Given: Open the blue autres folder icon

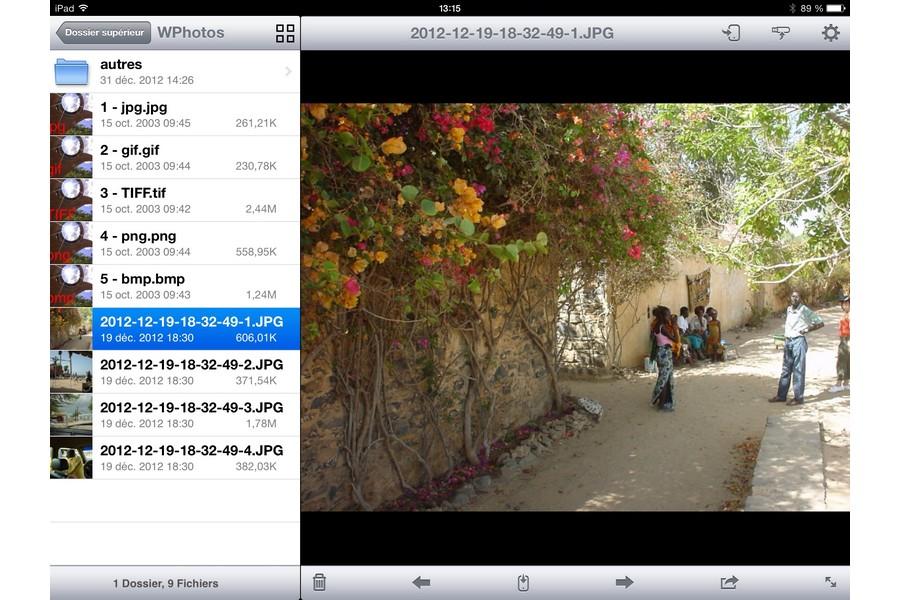Looking at the screenshot, I should click(x=71, y=72).
